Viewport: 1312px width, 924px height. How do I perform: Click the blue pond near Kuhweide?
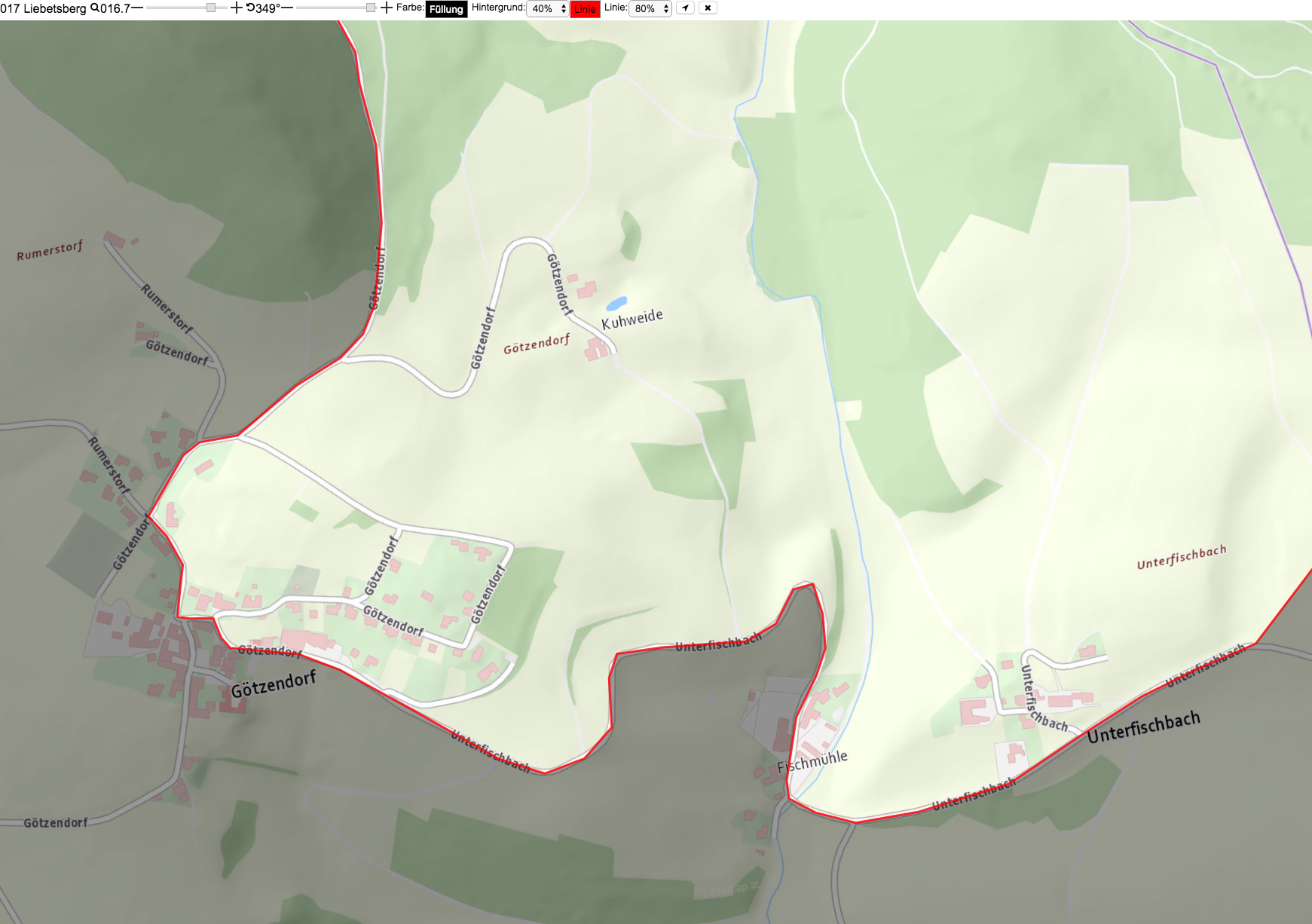coord(616,304)
